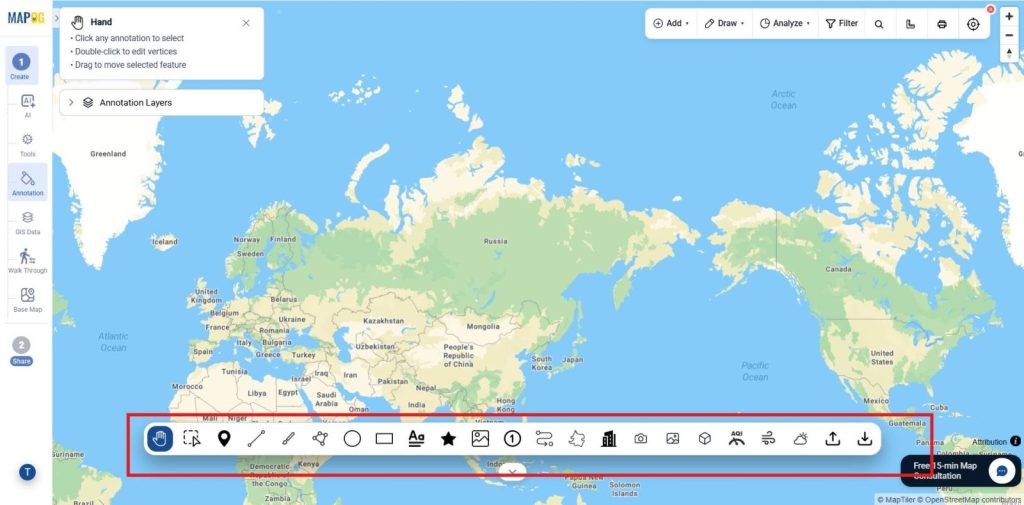Open the Create step in sidebar
This screenshot has height=505, width=1024.
(x=21, y=66)
